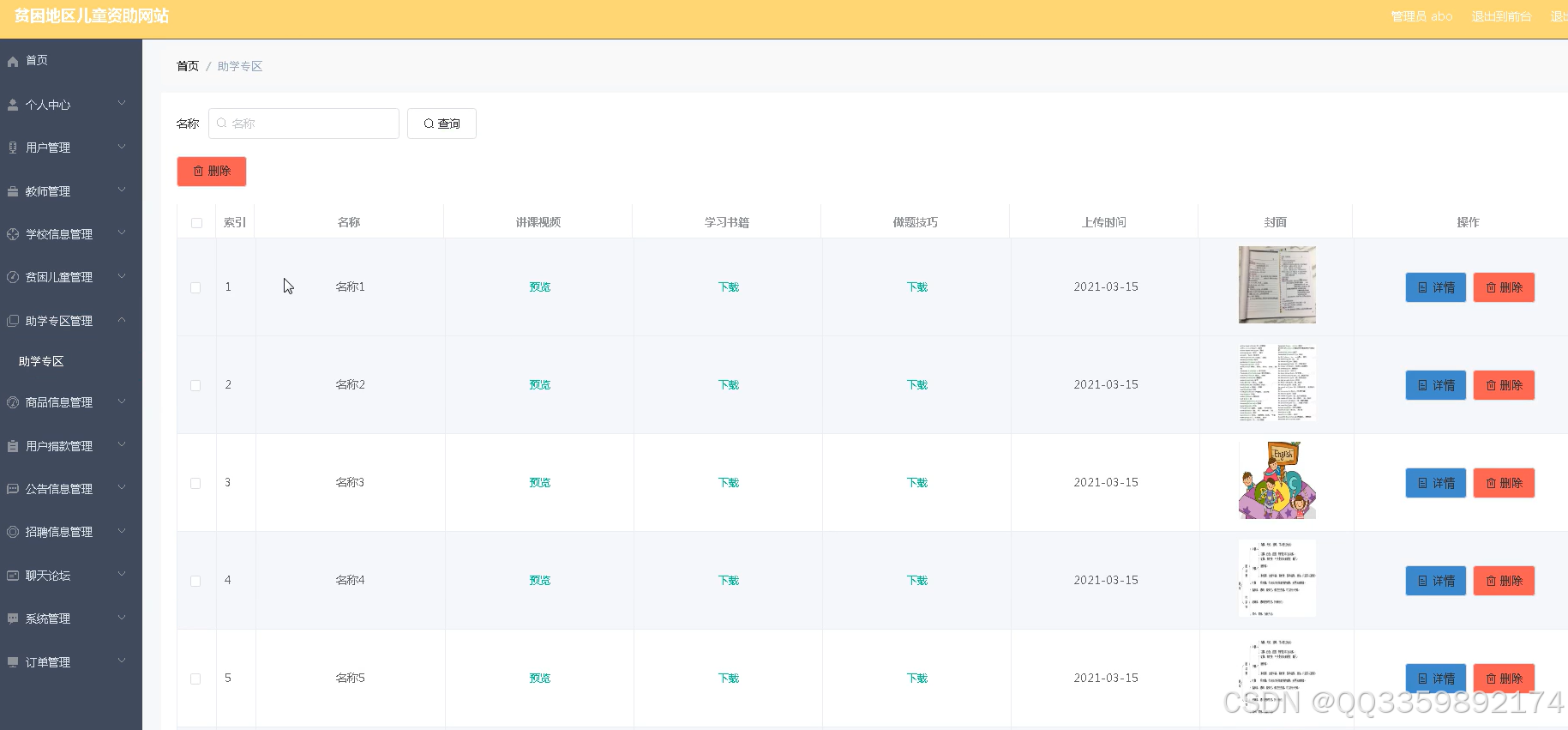1568x730 pixels.
Task: Click the 教师管理 sidebar icon
Action: (x=13, y=191)
